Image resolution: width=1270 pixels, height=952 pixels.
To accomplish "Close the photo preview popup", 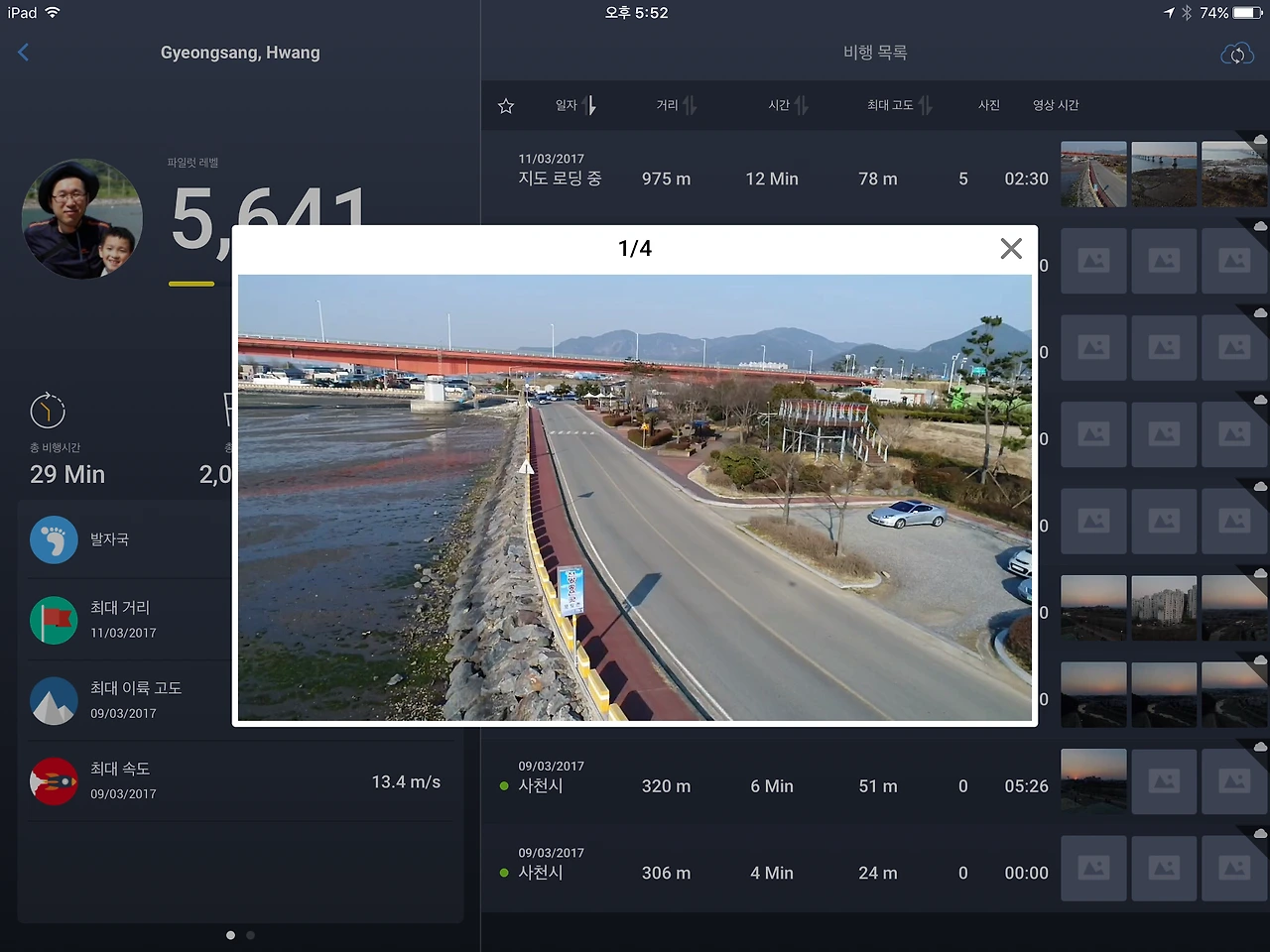I will [1011, 249].
